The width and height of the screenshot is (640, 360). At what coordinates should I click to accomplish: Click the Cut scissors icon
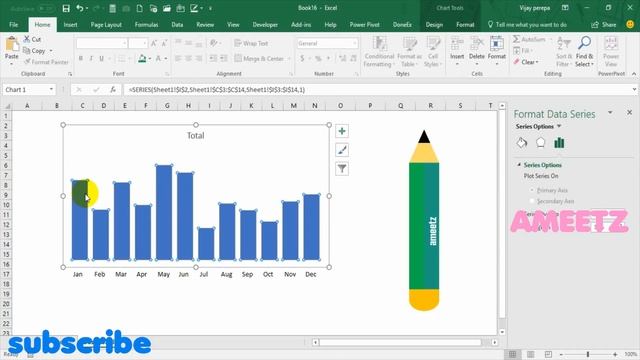pos(27,39)
